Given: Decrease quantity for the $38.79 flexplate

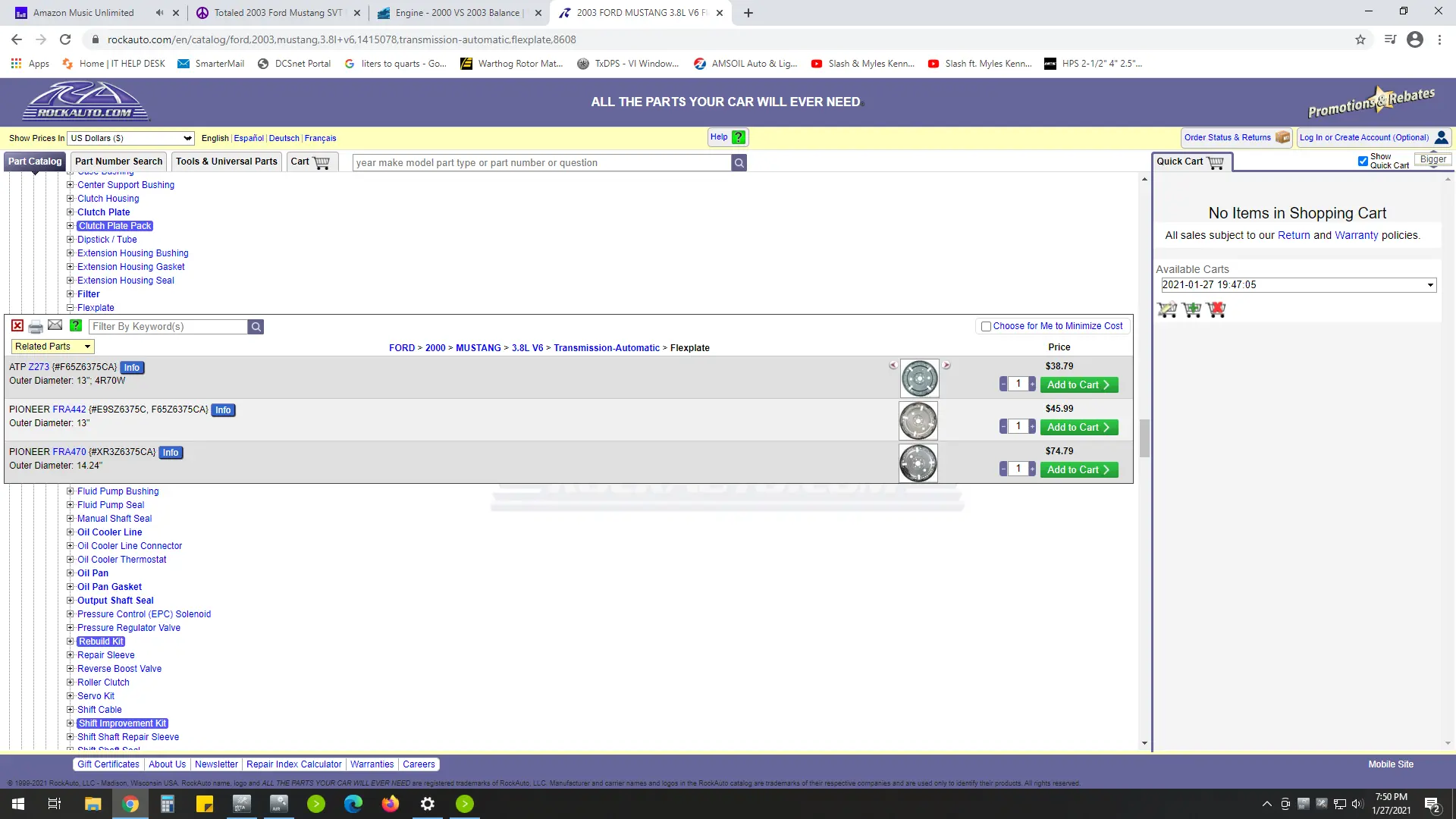Looking at the screenshot, I should click(1003, 384).
